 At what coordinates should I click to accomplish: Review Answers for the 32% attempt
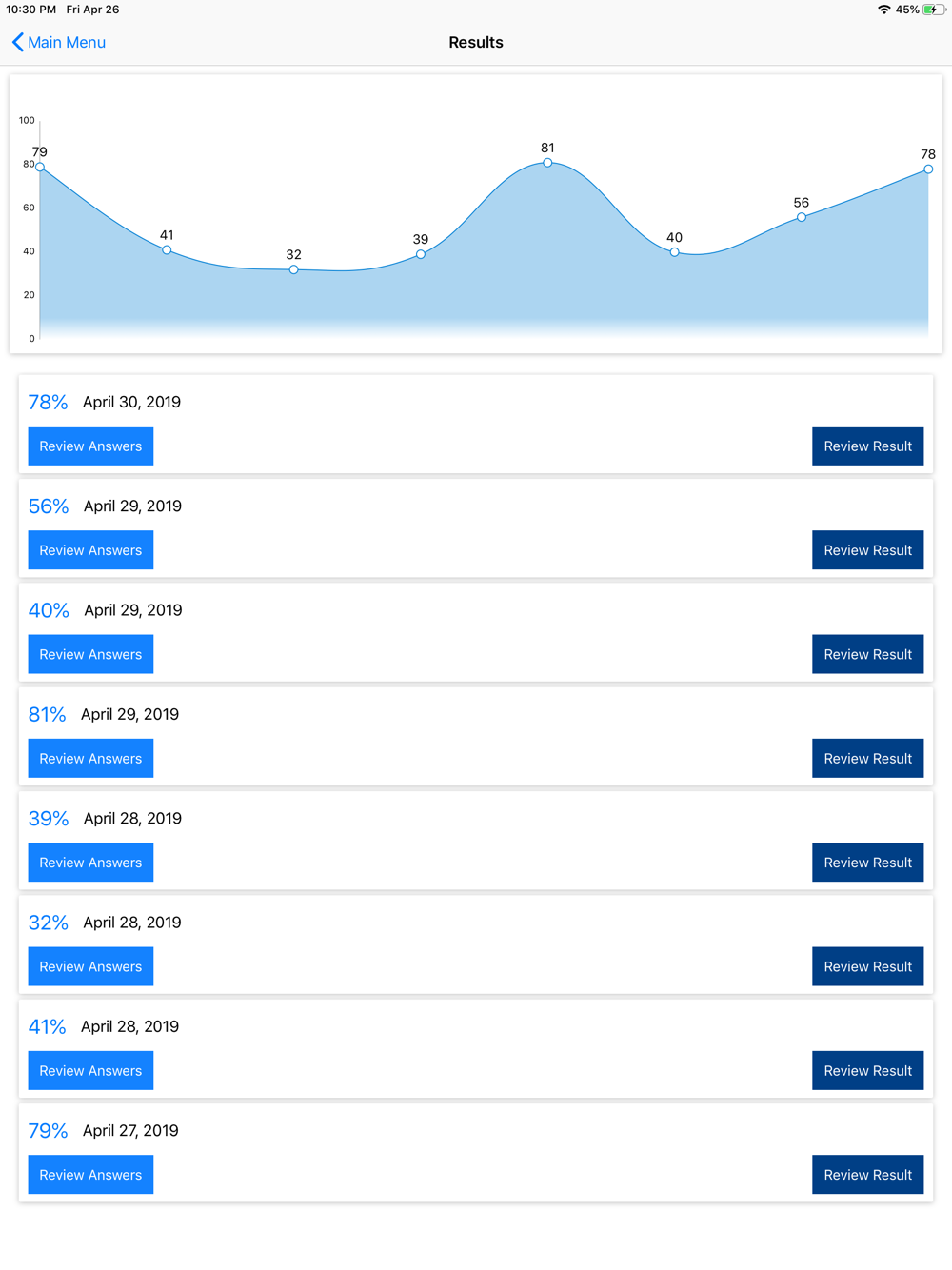90,966
